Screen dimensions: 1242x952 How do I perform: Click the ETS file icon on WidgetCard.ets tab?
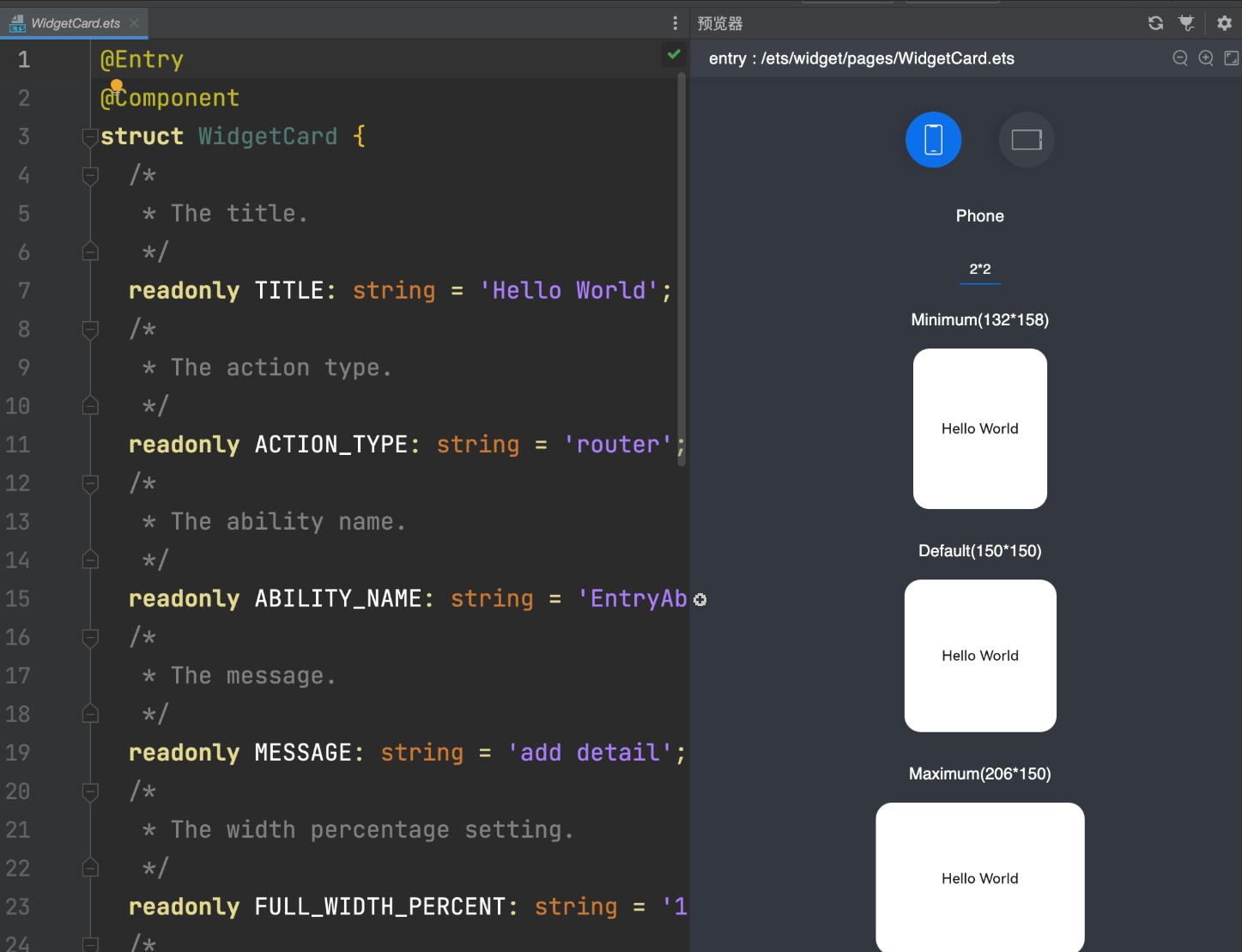coord(17,23)
